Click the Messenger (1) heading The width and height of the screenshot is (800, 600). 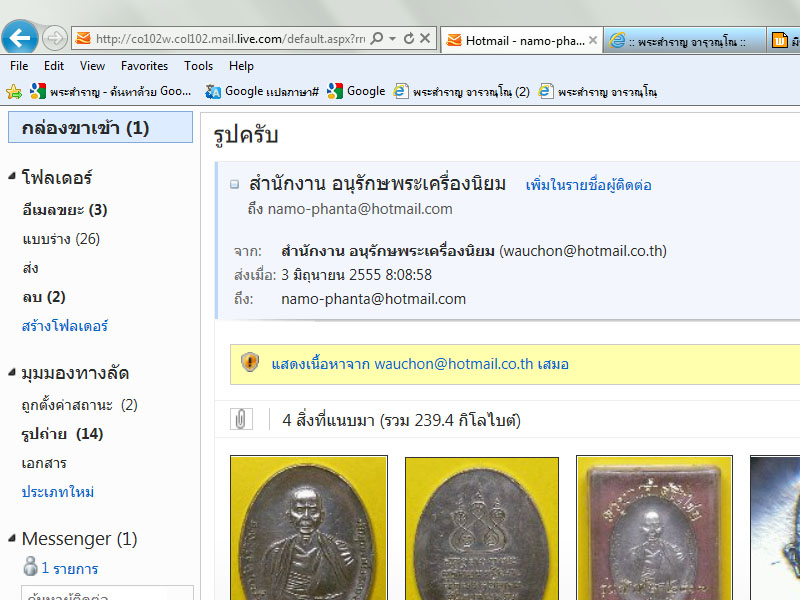(79, 538)
